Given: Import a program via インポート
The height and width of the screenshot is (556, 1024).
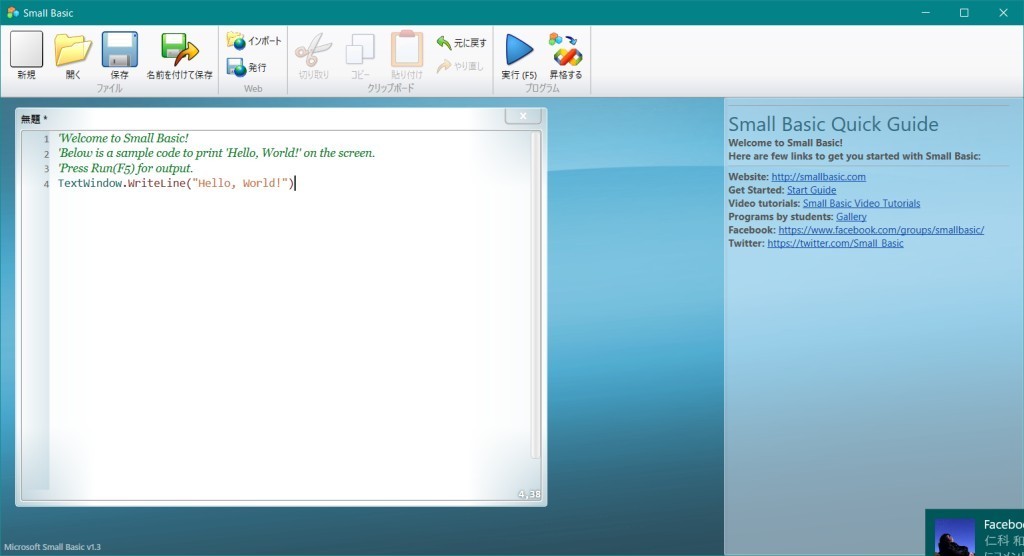Looking at the screenshot, I should coord(254,41).
